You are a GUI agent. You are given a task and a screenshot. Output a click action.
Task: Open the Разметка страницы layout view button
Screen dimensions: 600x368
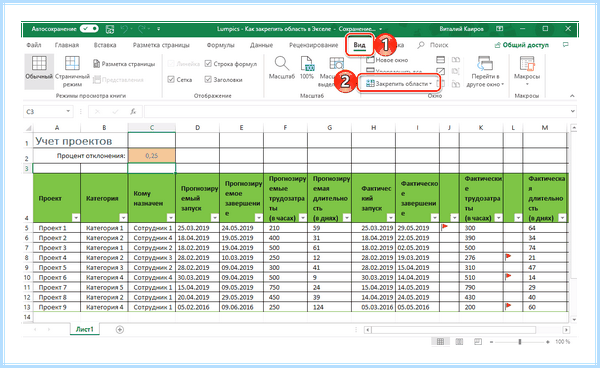[x=124, y=64]
